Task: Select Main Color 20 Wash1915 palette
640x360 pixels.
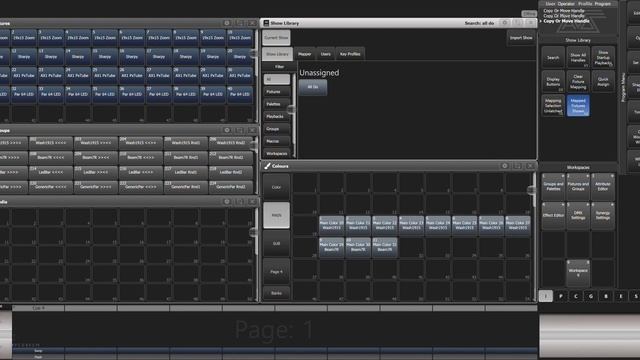Action: pyautogui.click(x=331, y=225)
